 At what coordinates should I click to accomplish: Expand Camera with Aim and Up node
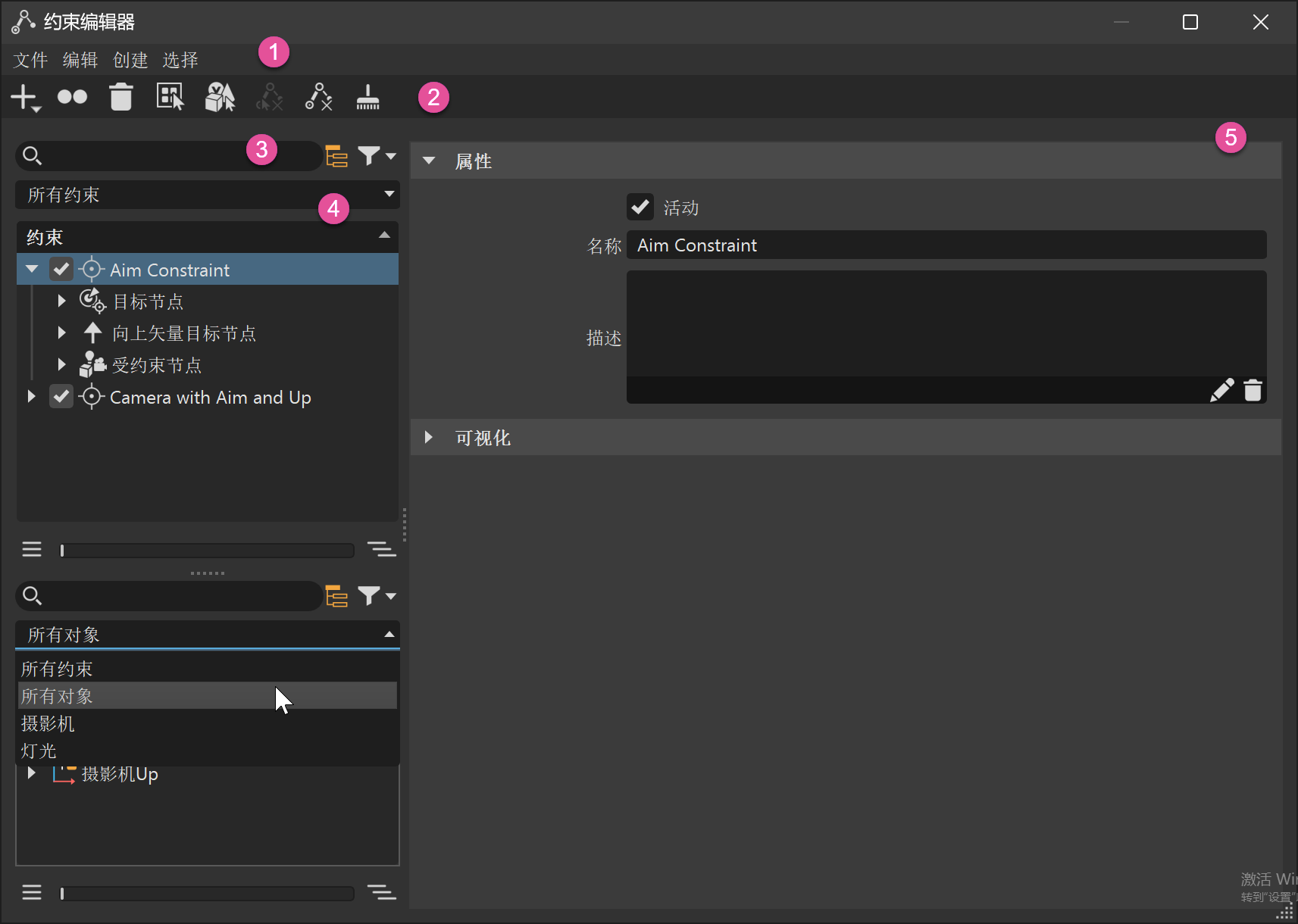31,396
